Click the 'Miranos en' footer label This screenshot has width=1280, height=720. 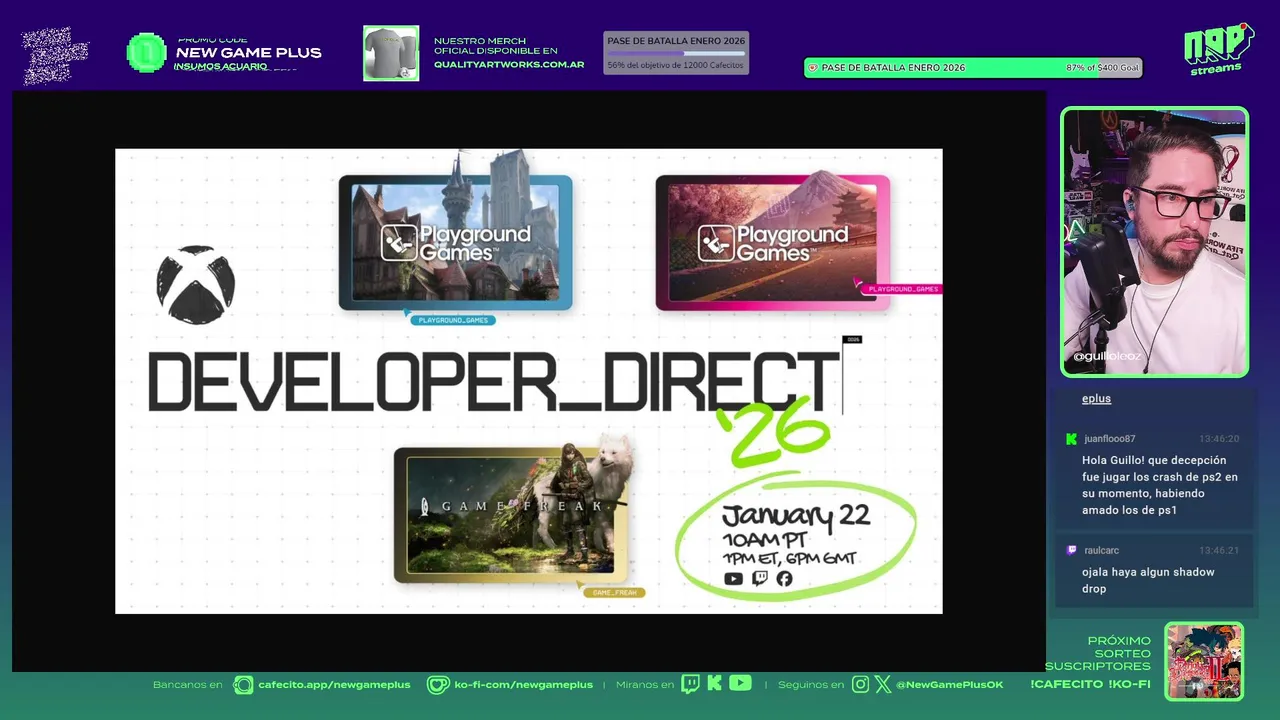[645, 685]
